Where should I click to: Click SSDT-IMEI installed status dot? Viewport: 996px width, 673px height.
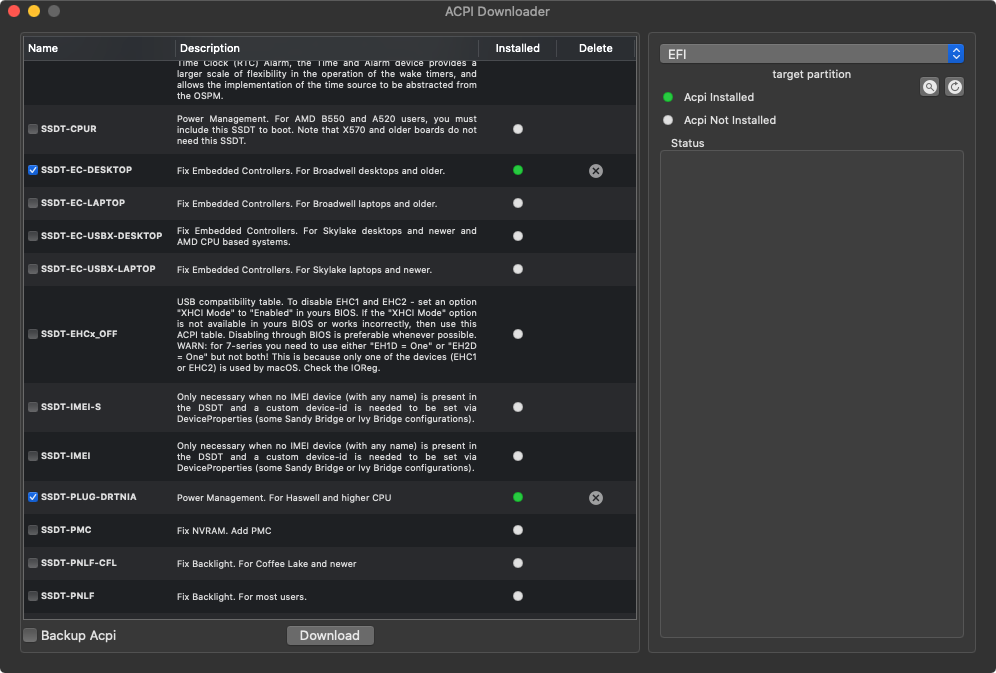coord(518,456)
